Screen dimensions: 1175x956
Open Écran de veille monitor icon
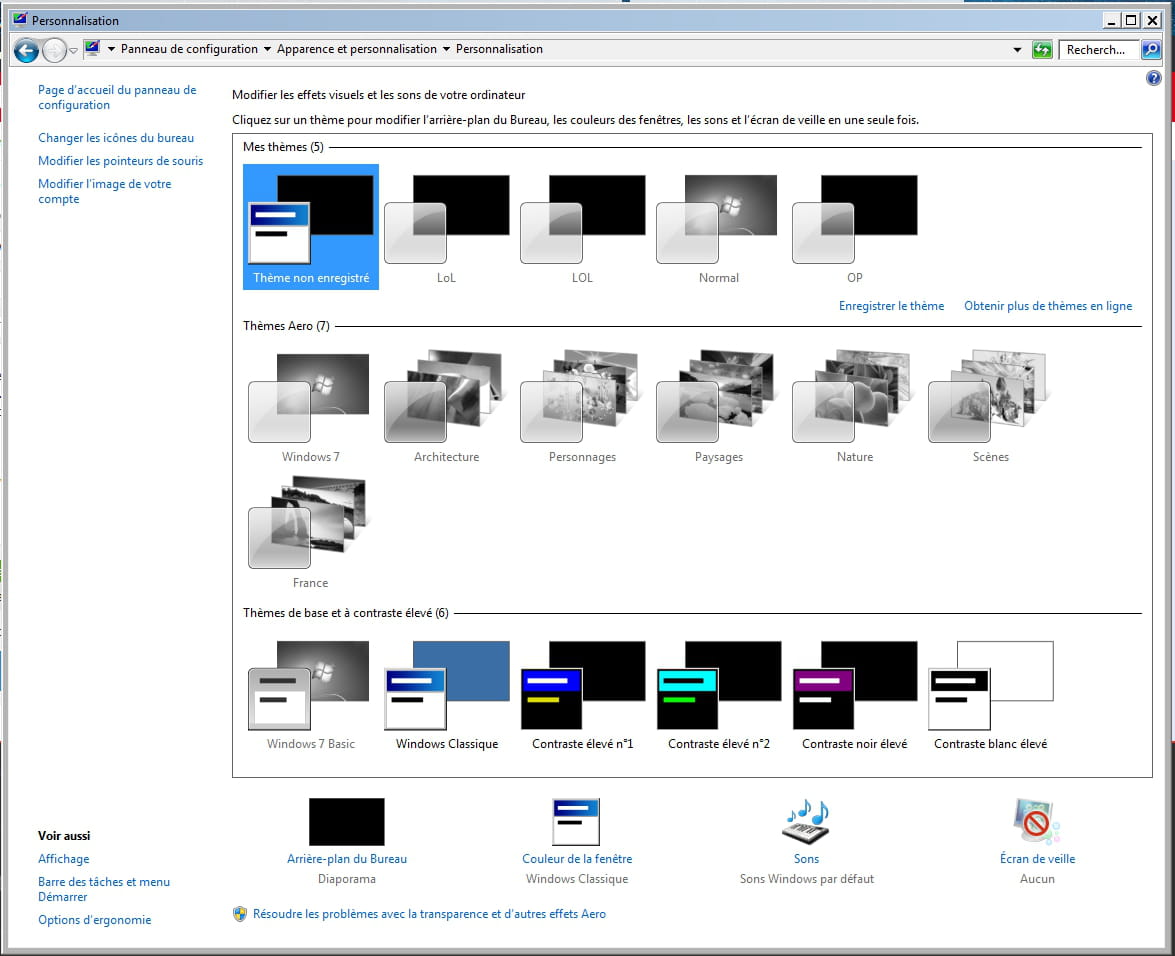tap(1037, 822)
